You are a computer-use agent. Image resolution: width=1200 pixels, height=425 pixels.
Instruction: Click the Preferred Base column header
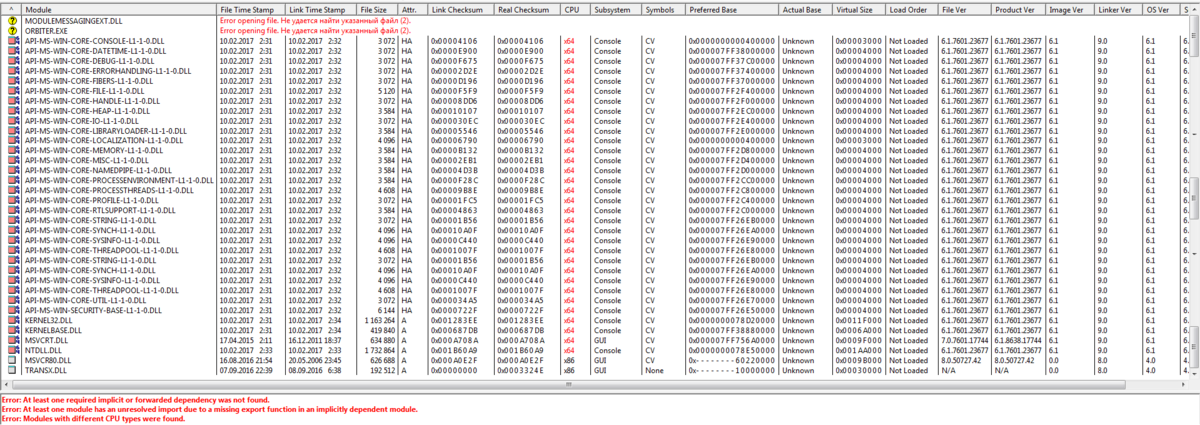click(732, 8)
